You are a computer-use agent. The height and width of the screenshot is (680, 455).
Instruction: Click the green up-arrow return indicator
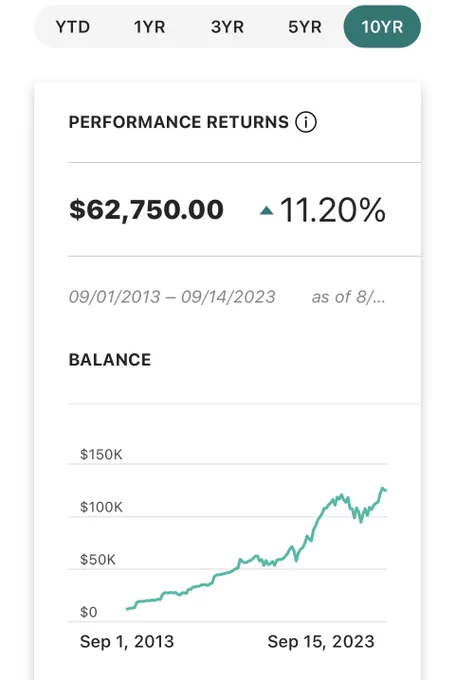[x=266, y=211]
